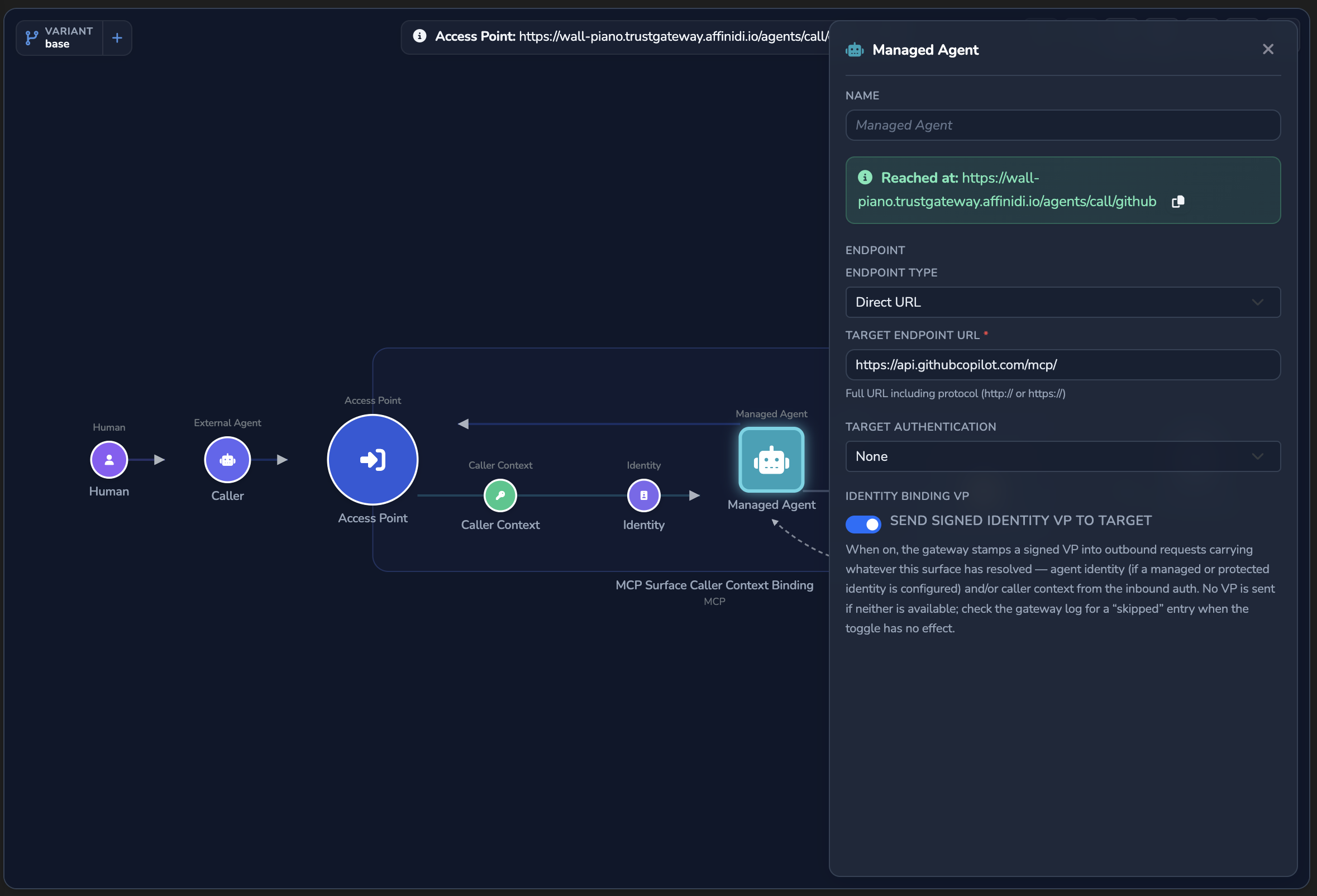Toggle Send Signed Identity VP to Target
Viewport: 1317px width, 896px height.
863,524
